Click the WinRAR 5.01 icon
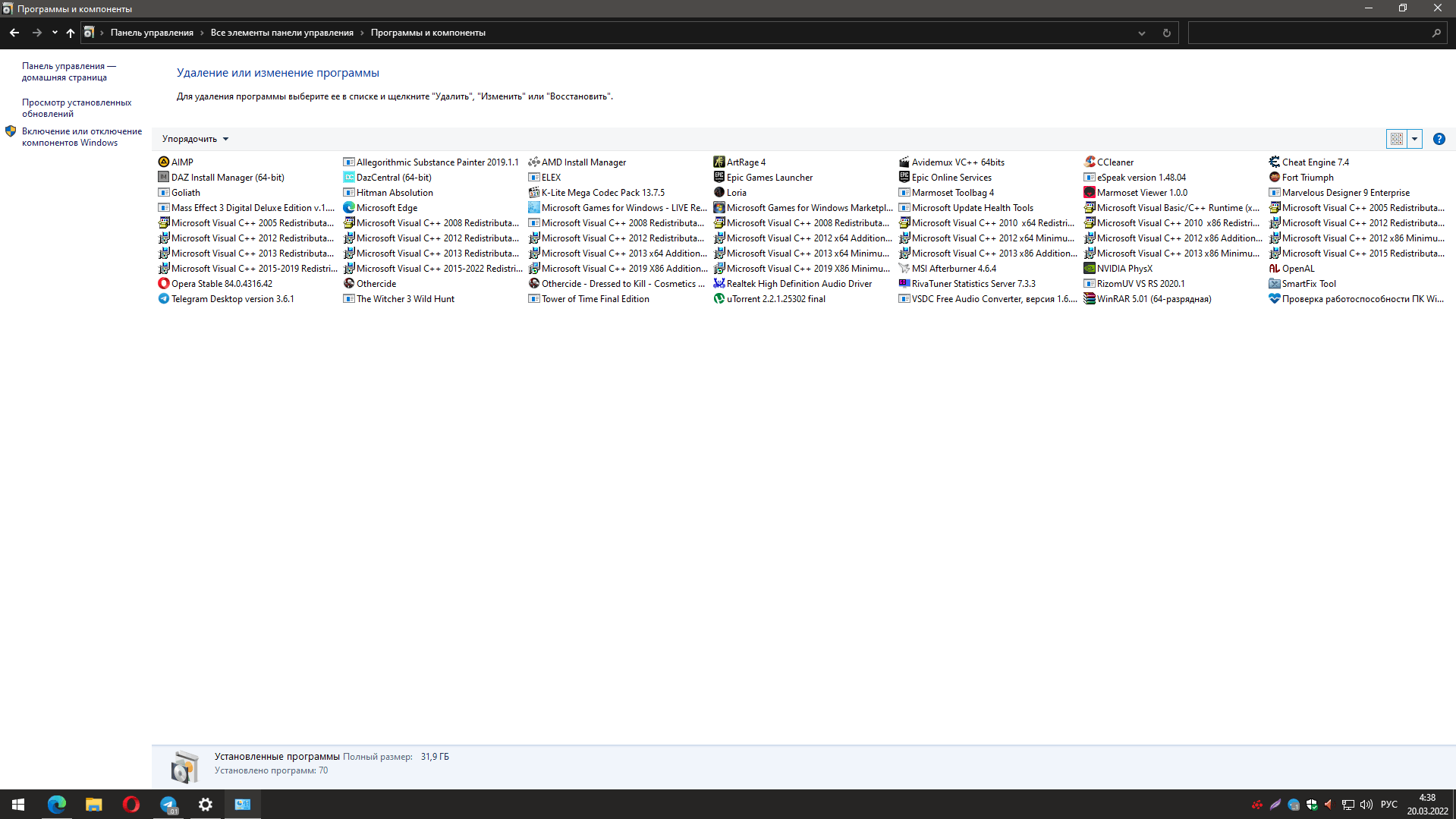 click(x=1089, y=298)
